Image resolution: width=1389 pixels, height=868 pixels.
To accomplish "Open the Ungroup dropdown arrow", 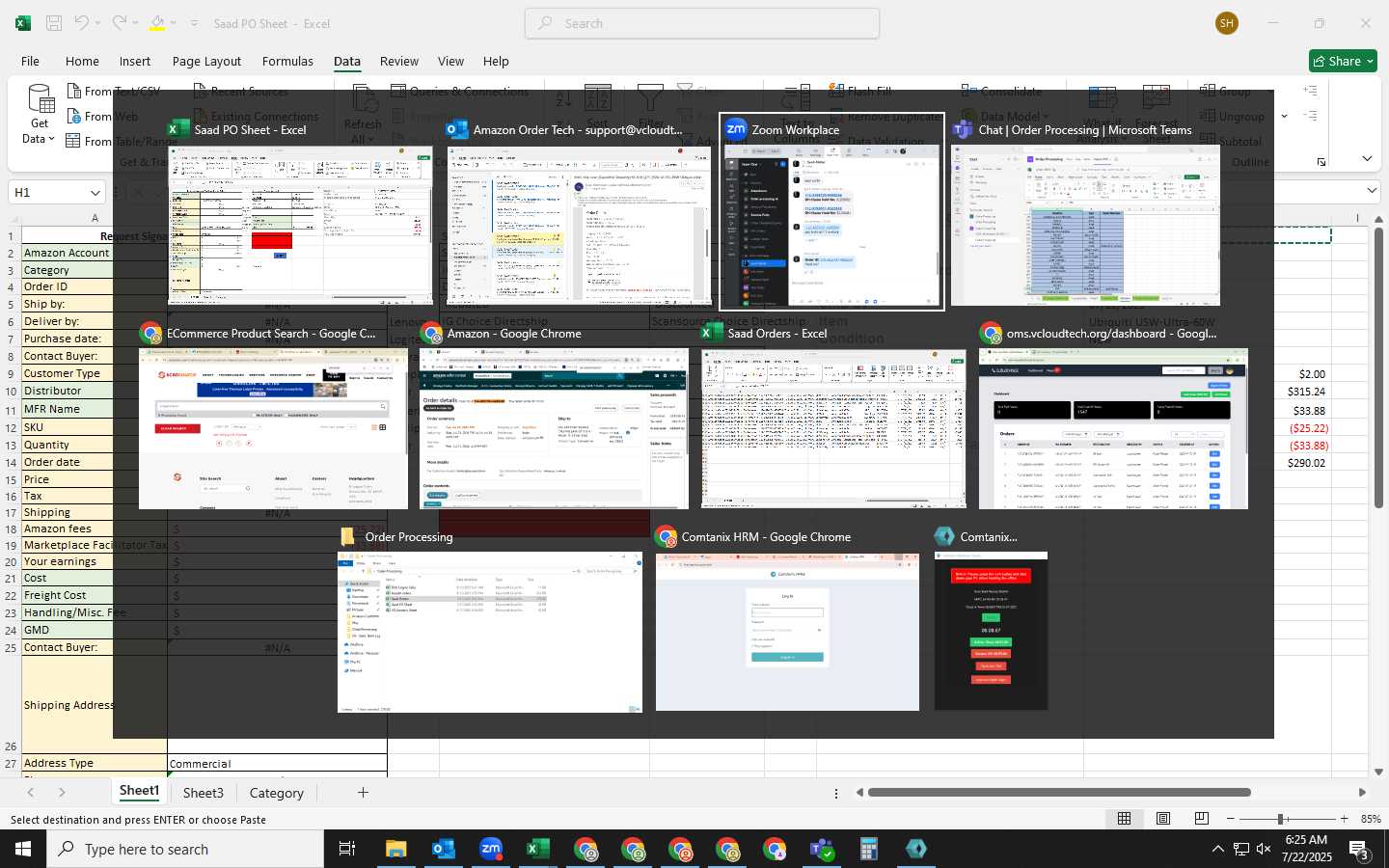I will pyautogui.click(x=1284, y=117).
